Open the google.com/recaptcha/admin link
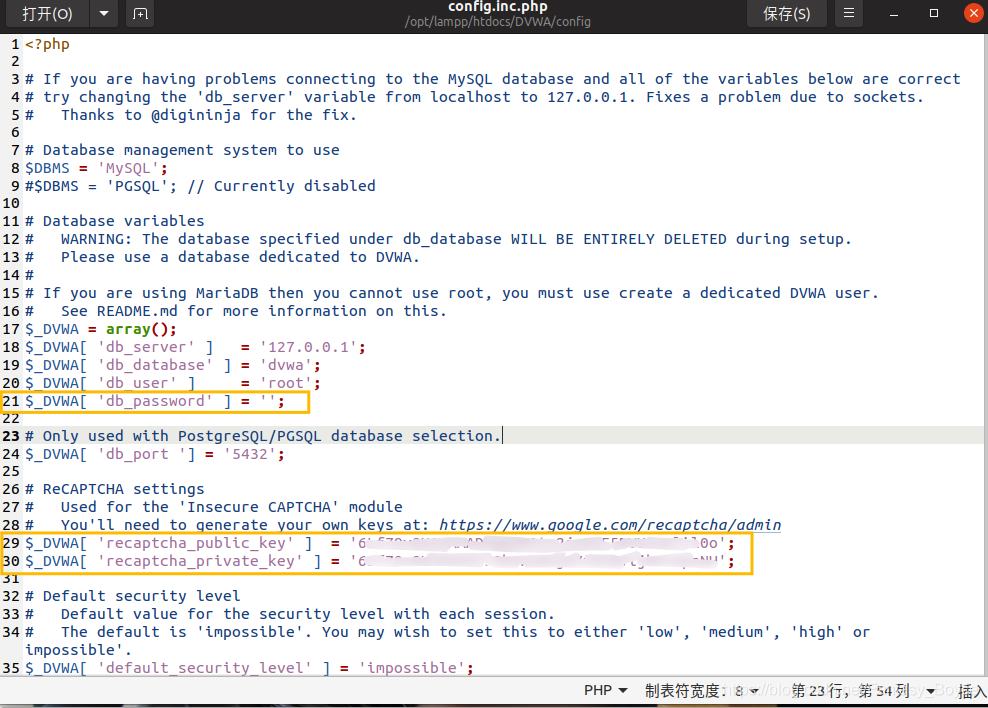This screenshot has height=708, width=988. pos(609,525)
